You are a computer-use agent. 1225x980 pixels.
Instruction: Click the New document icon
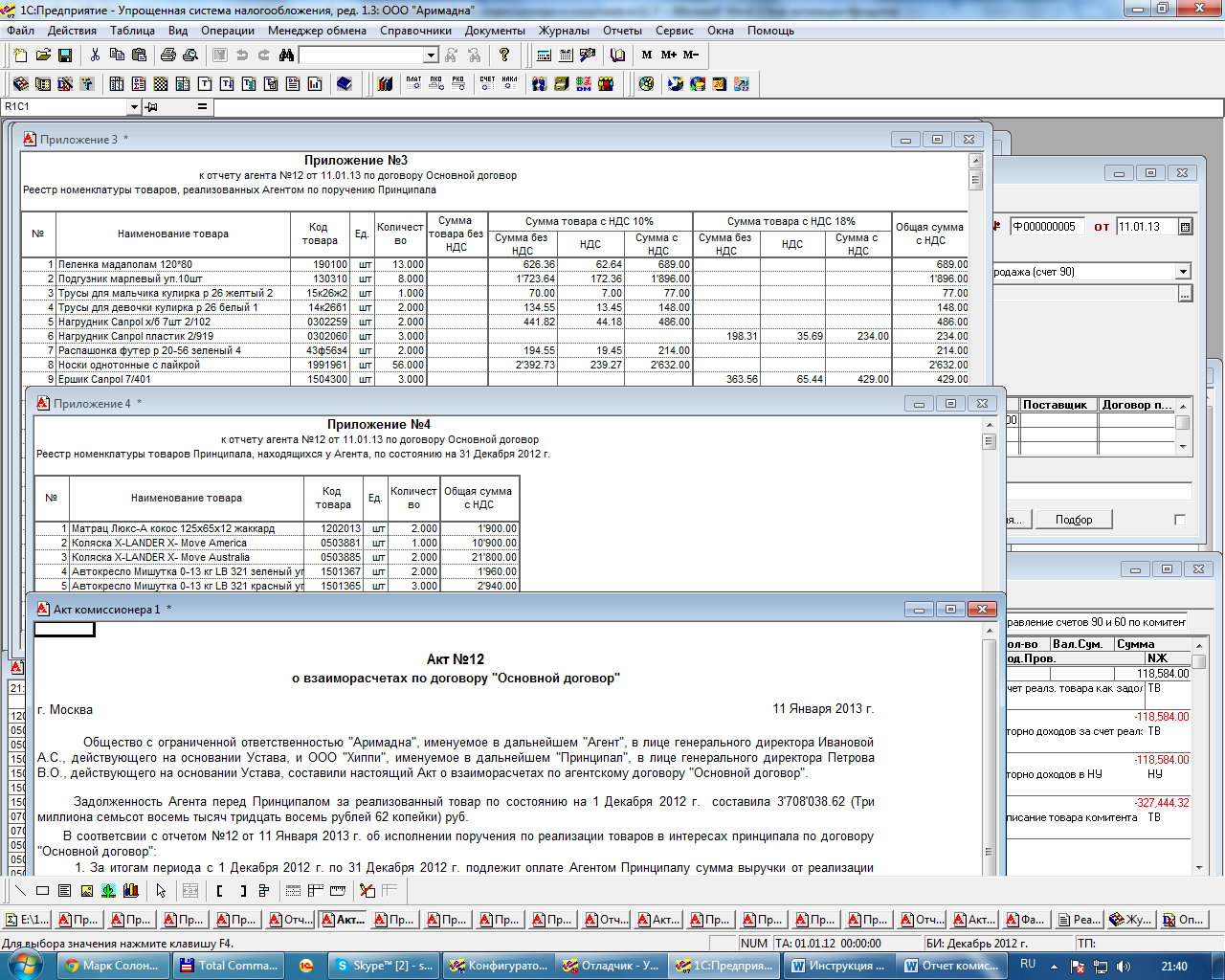click(x=20, y=56)
